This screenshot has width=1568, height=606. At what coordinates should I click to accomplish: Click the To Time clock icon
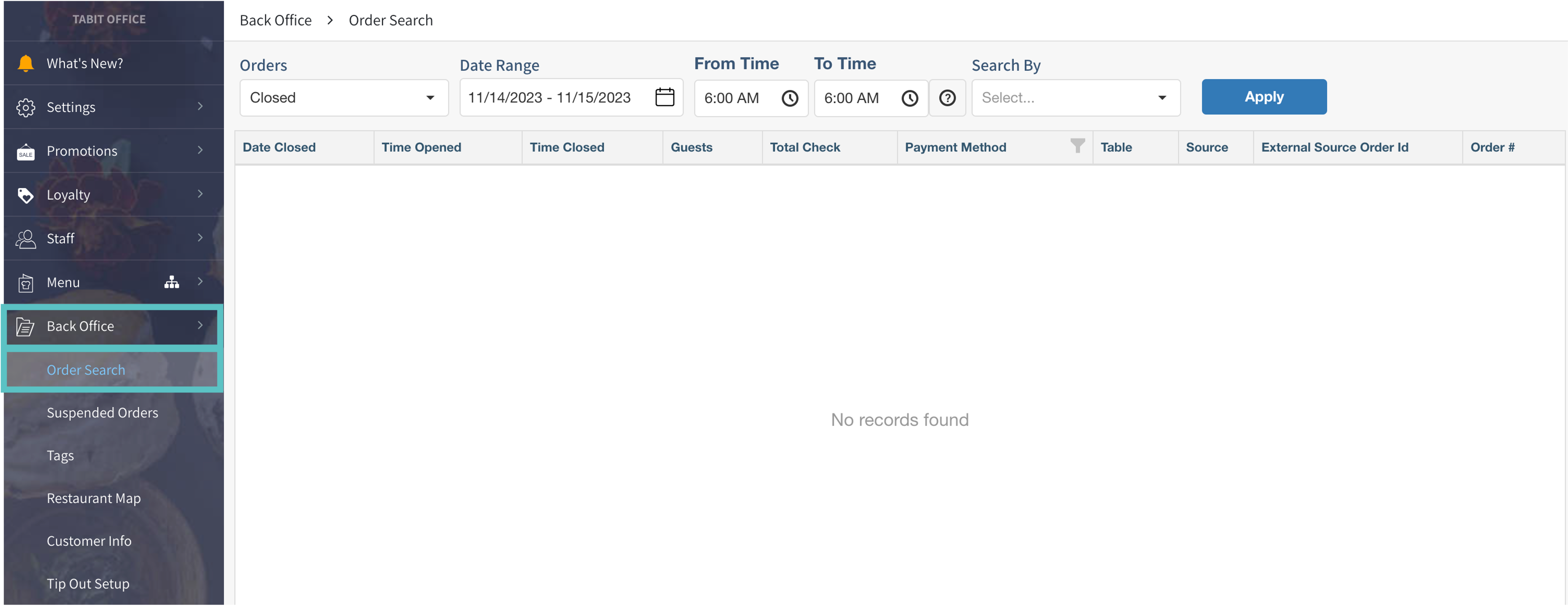909,98
